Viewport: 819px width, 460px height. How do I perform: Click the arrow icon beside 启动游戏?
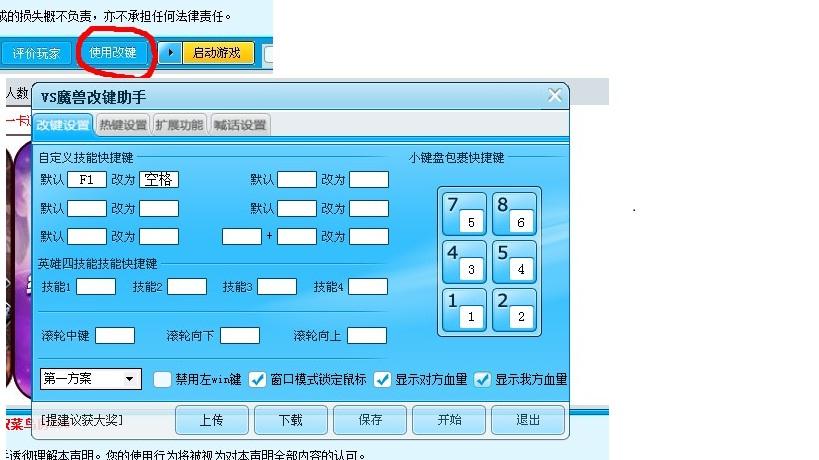pyautogui.click(x=170, y=53)
